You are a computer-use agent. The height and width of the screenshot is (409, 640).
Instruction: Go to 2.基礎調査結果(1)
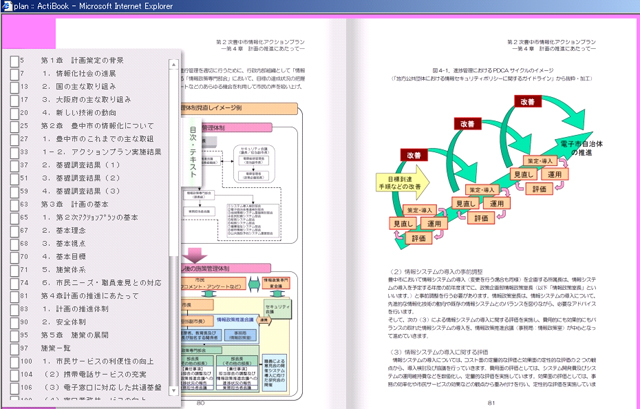81,165
